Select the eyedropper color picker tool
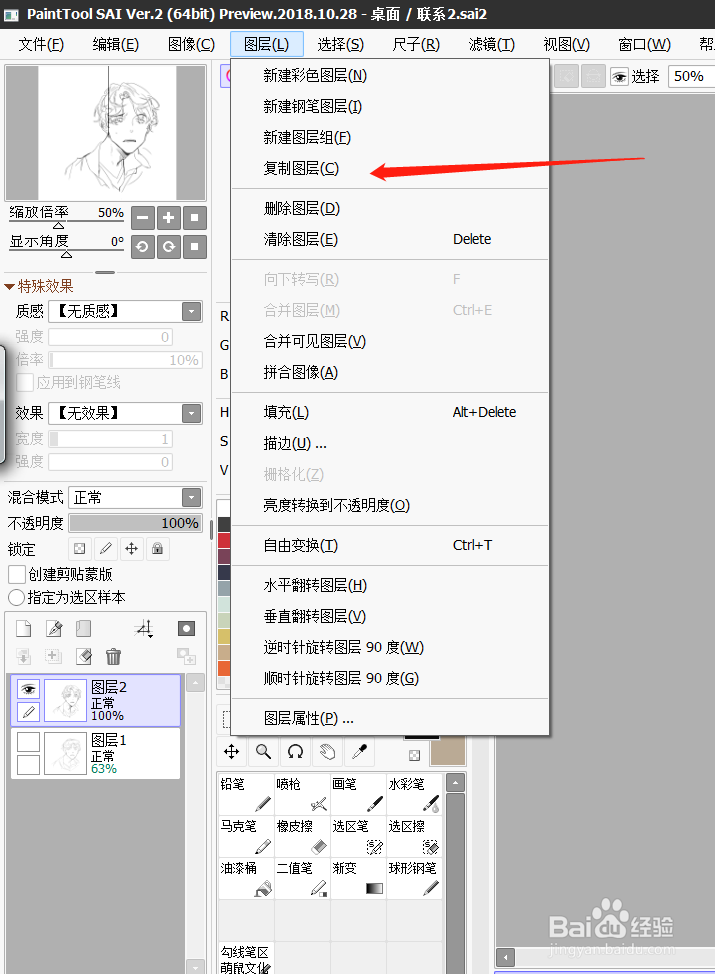This screenshot has width=715, height=974. click(x=360, y=752)
